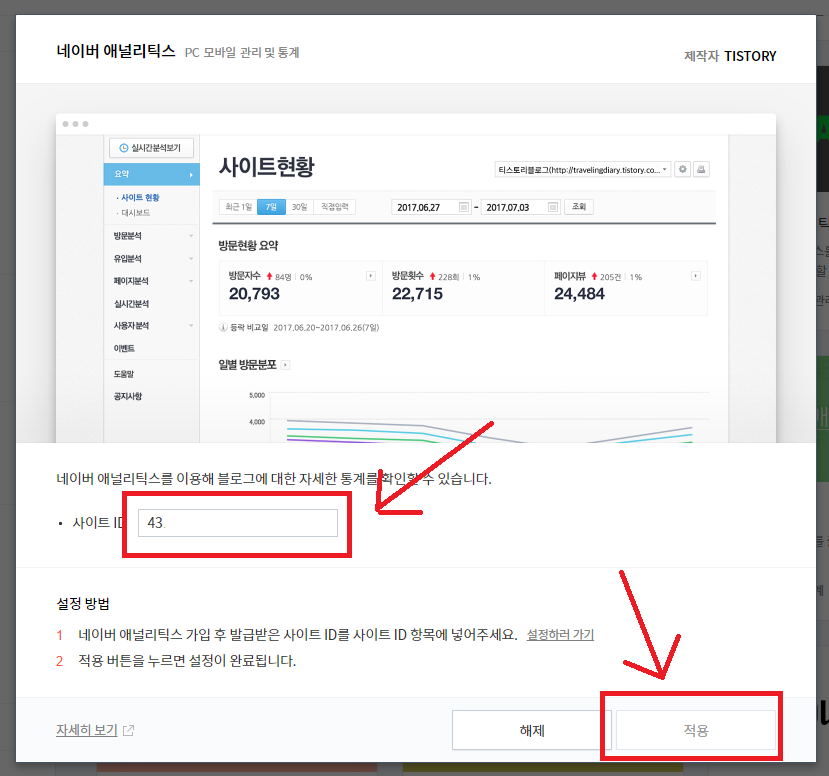Click the 사이트 ID input field
829x776 pixels.
pos(238,523)
